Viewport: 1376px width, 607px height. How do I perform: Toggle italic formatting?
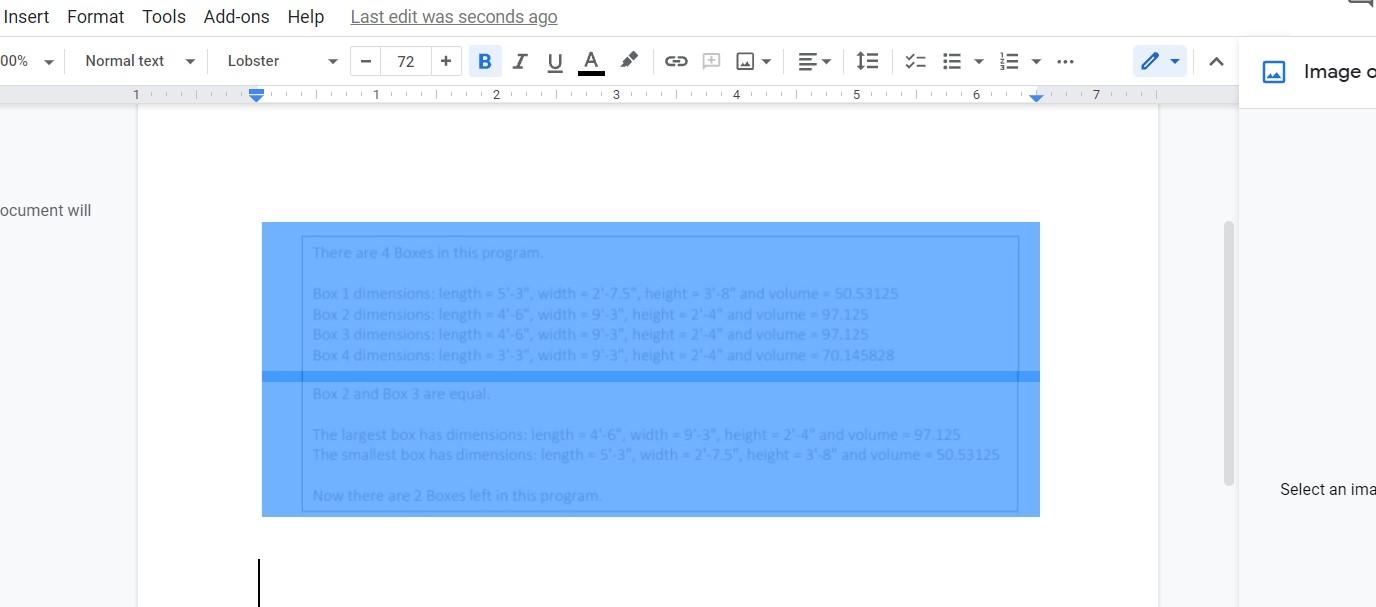[x=519, y=61]
